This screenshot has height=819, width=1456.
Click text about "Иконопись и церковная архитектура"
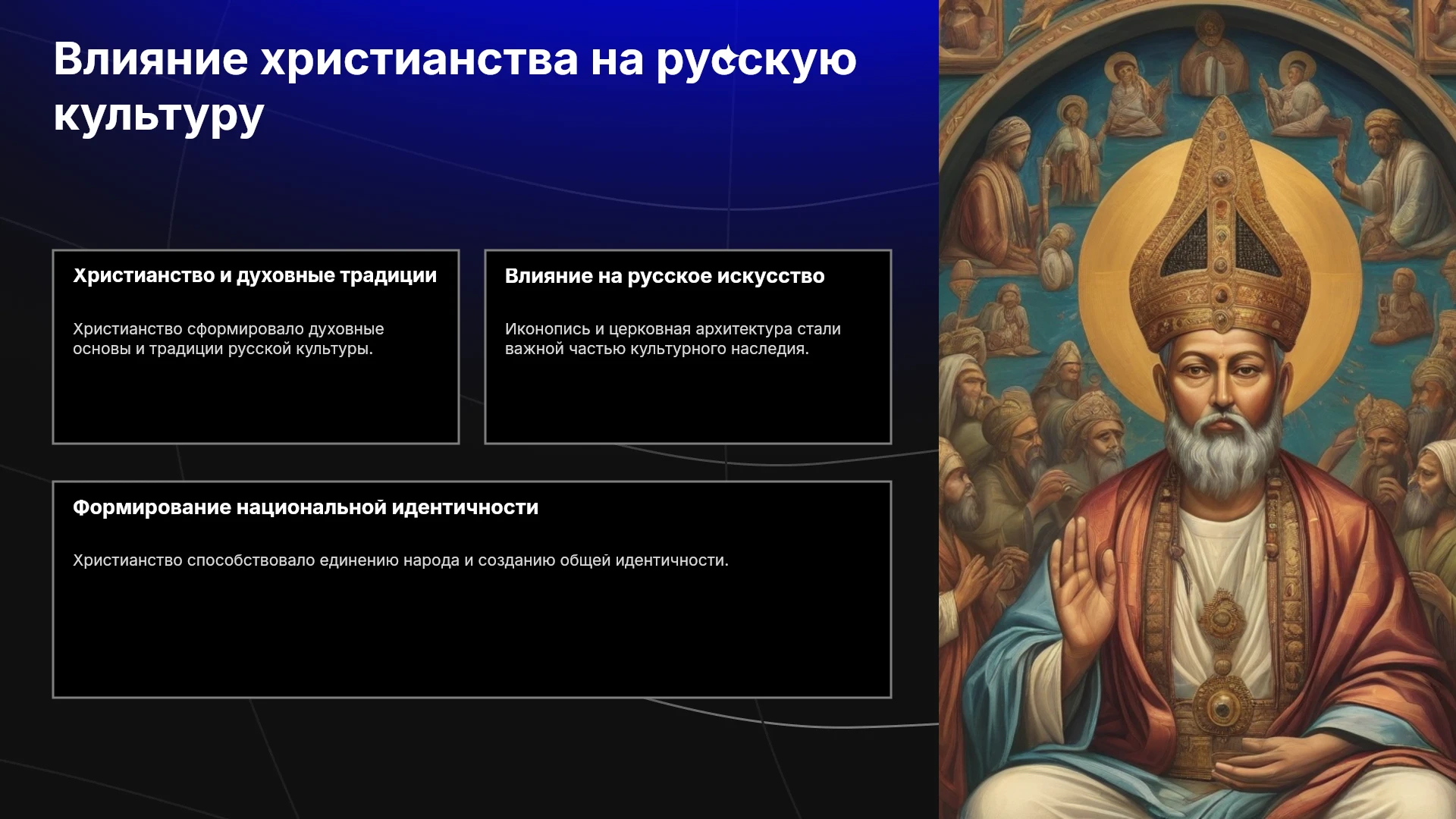click(x=673, y=339)
